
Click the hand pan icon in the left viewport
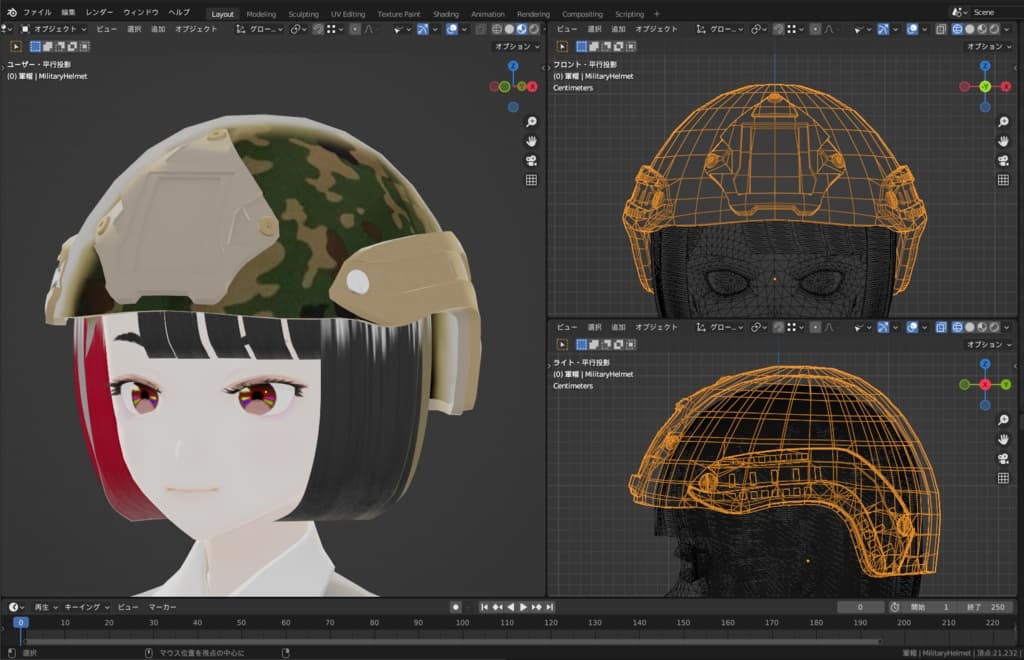(x=531, y=140)
